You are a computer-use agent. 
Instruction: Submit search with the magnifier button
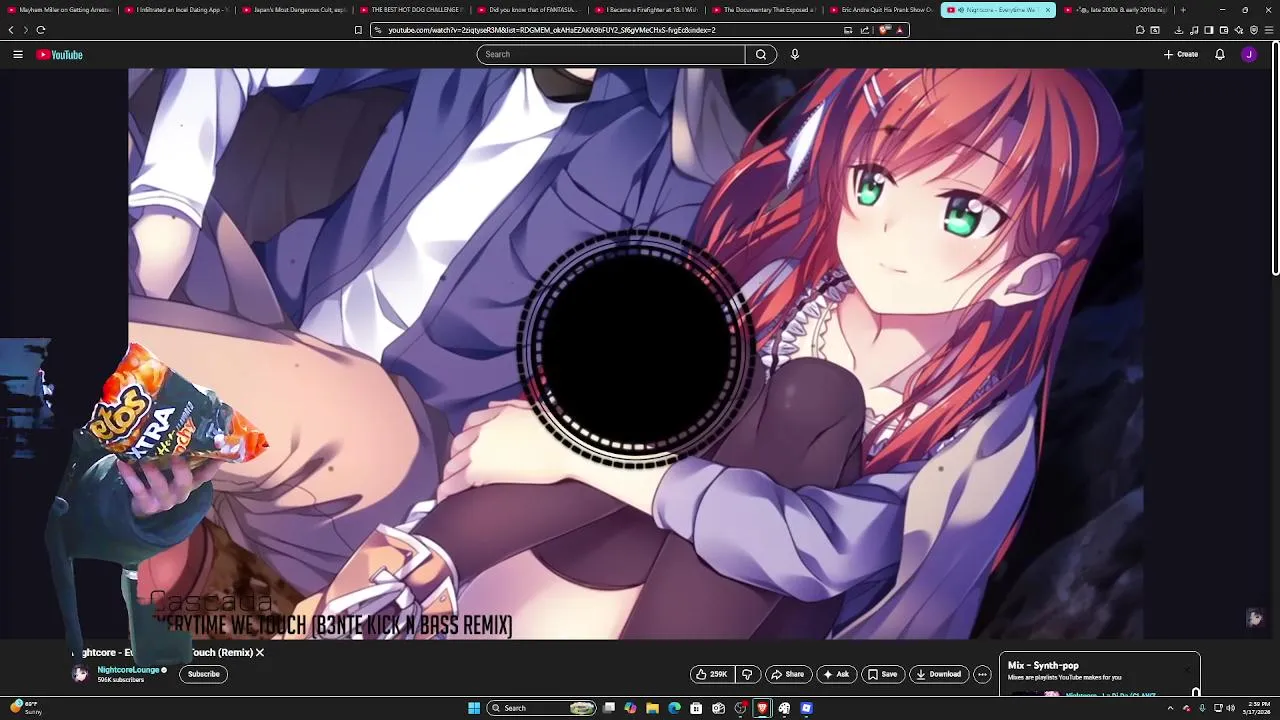coord(761,54)
